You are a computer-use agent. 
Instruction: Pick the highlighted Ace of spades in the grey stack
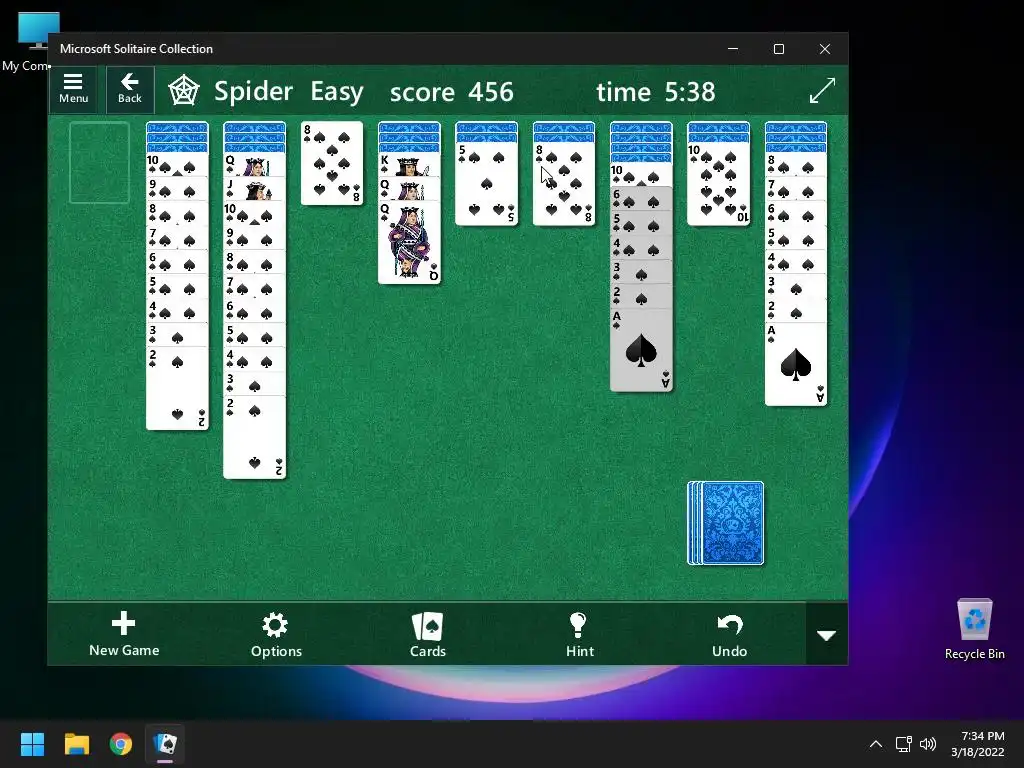(x=641, y=351)
